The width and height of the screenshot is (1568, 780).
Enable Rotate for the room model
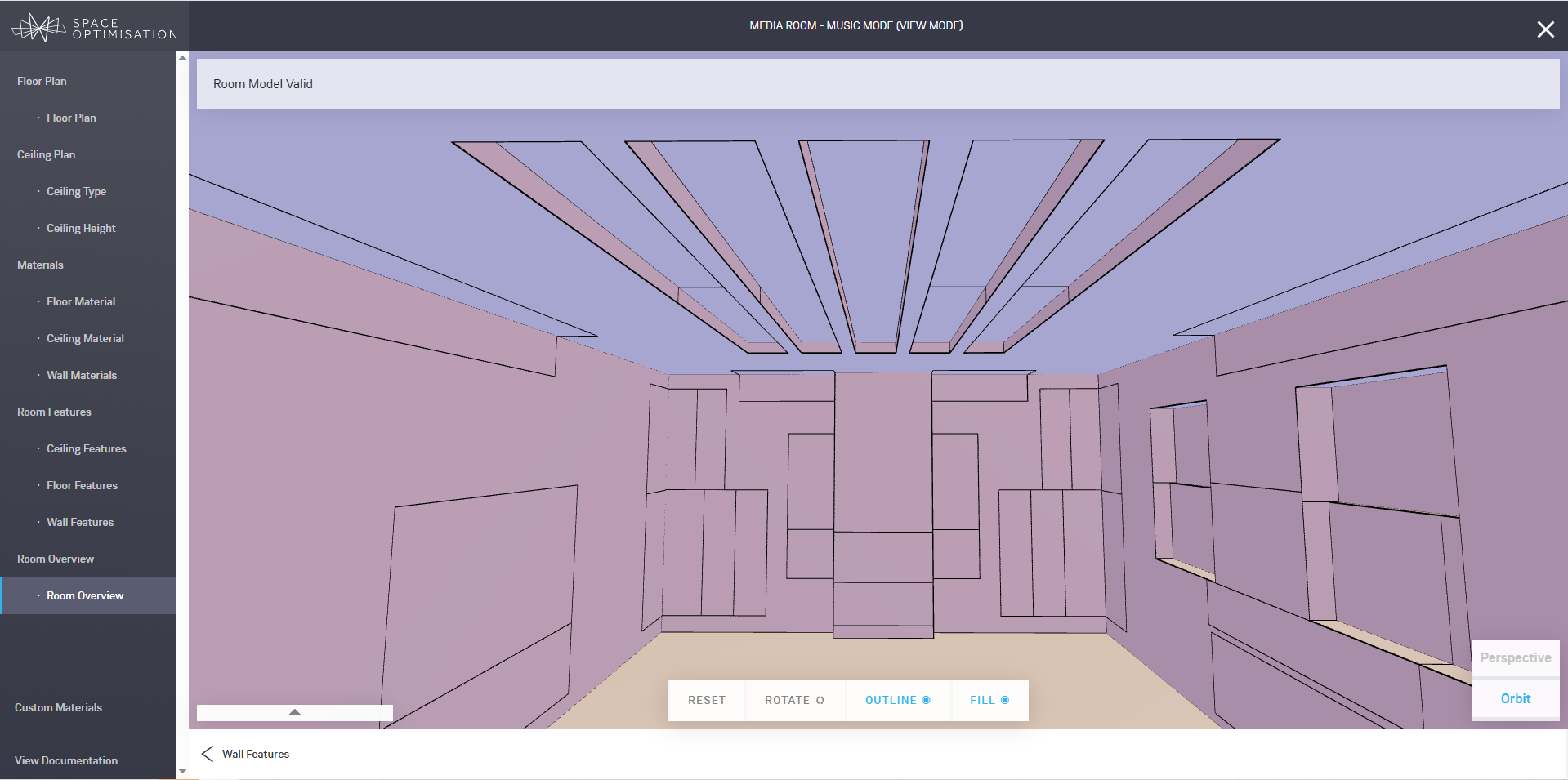pos(794,700)
